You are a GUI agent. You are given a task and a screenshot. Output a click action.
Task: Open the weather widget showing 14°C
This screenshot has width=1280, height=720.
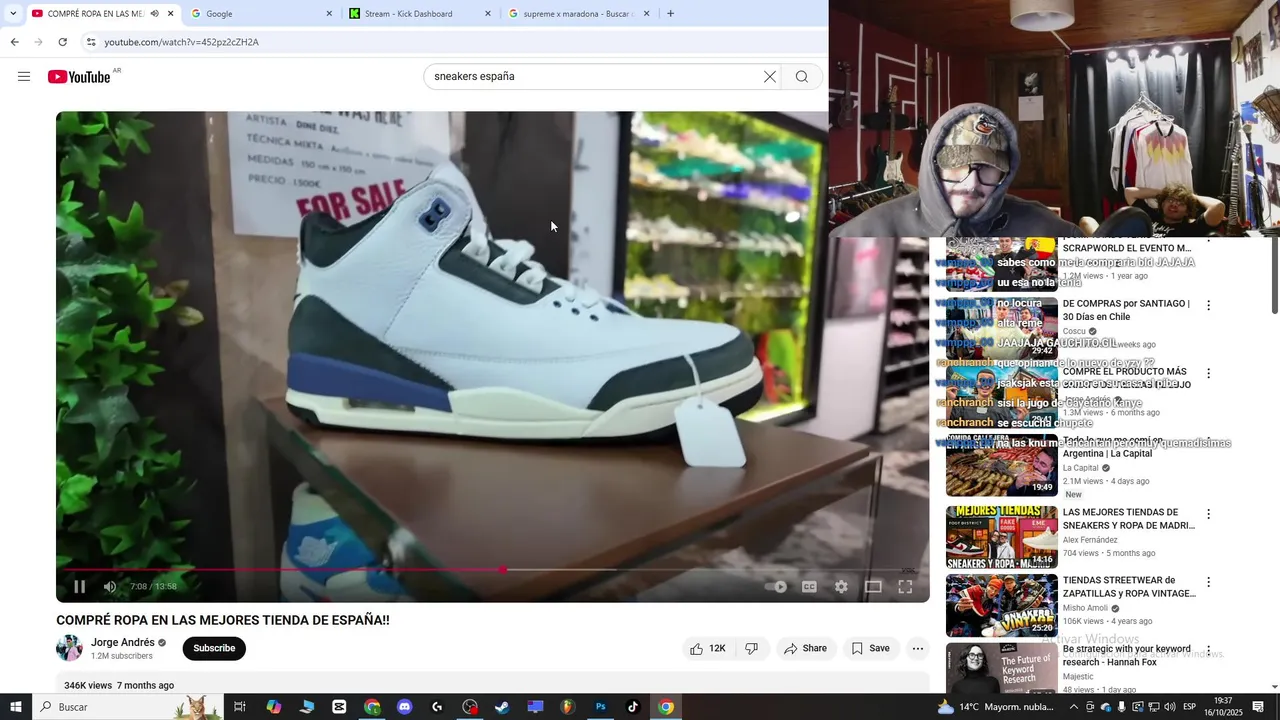click(x=996, y=707)
